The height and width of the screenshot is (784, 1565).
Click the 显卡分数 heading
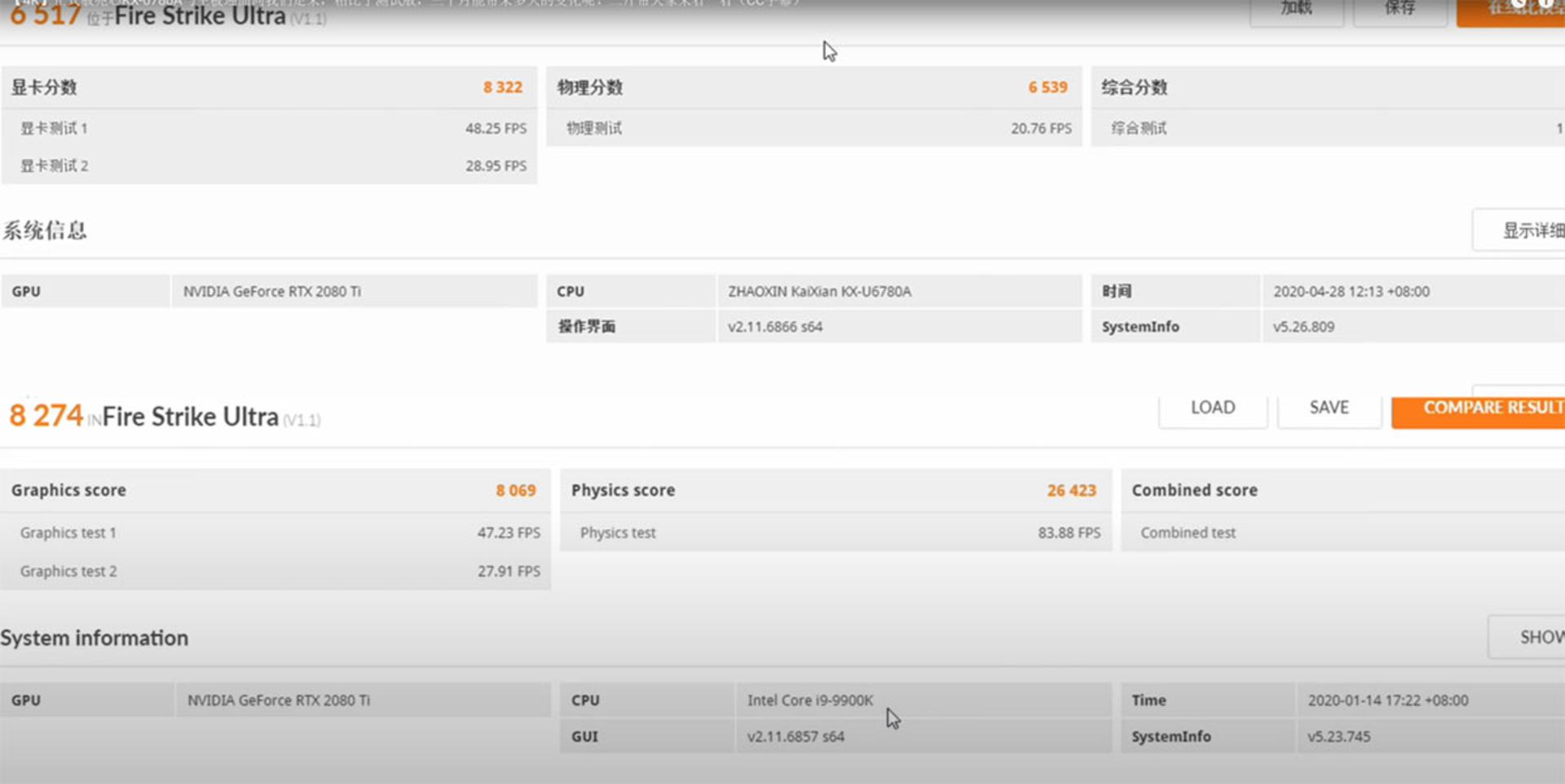coord(44,87)
